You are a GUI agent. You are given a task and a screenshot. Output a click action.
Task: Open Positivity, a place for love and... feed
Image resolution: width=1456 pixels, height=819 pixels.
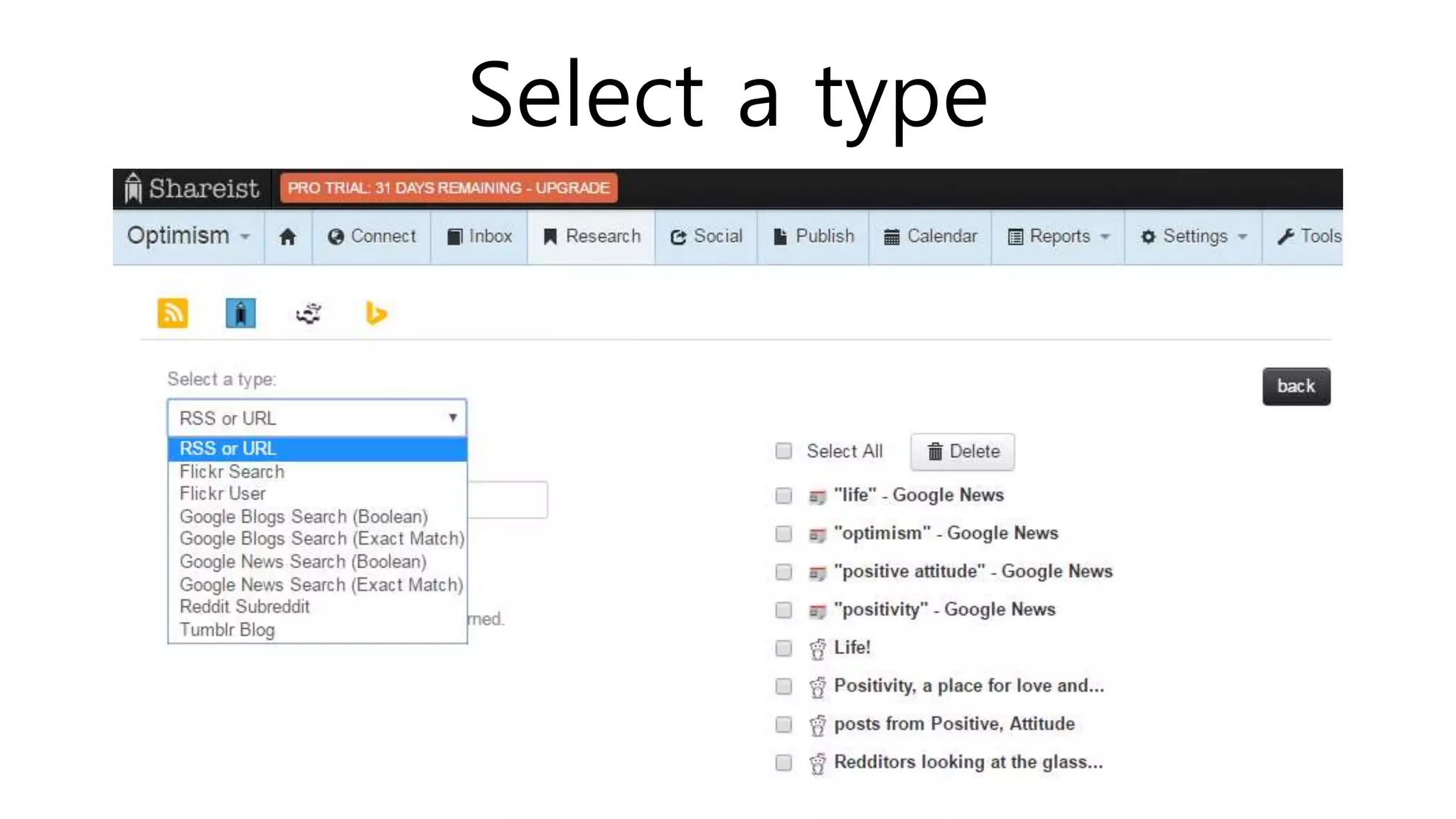969,686
